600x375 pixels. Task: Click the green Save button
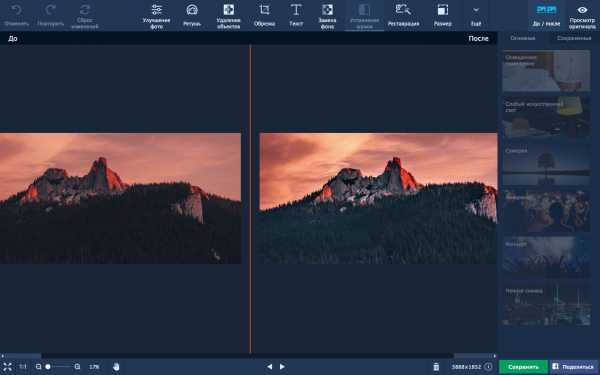point(523,367)
